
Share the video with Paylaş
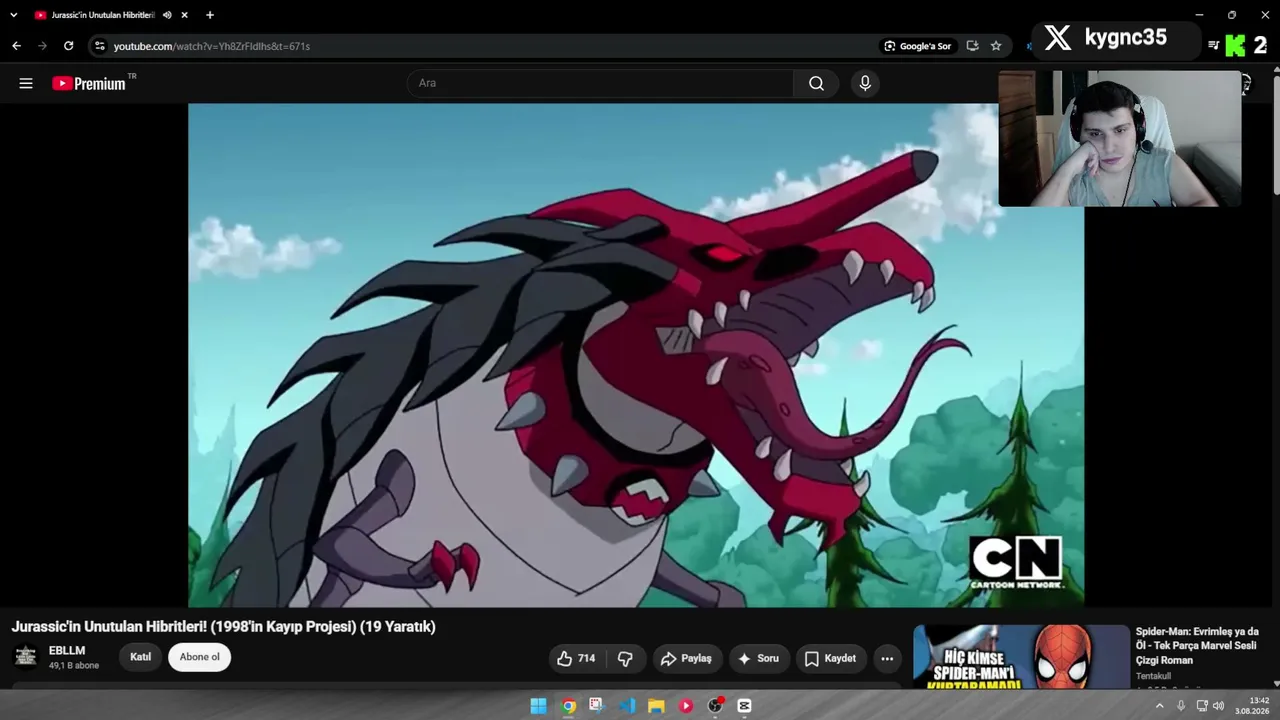[x=686, y=658]
